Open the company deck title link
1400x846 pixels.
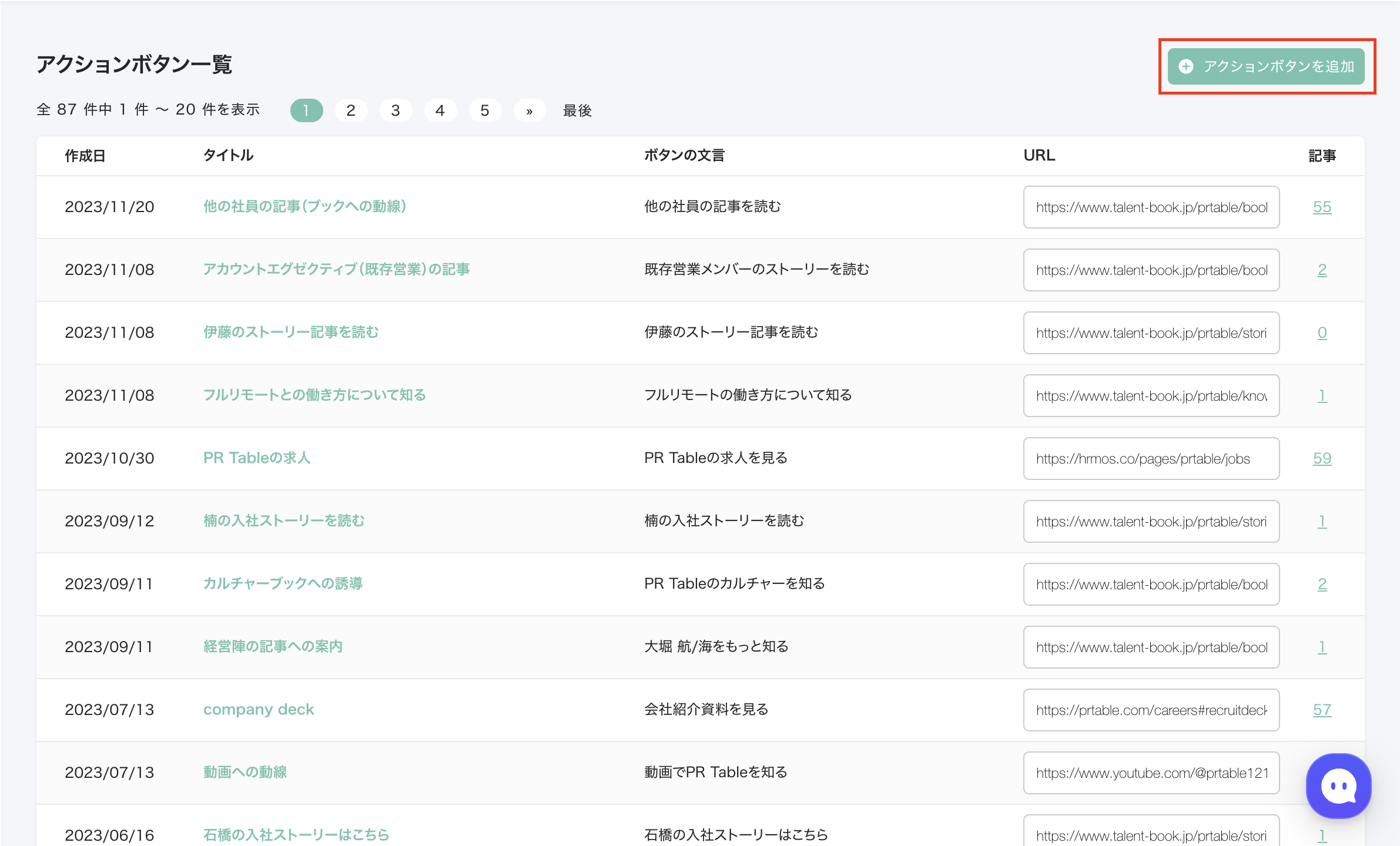259,709
